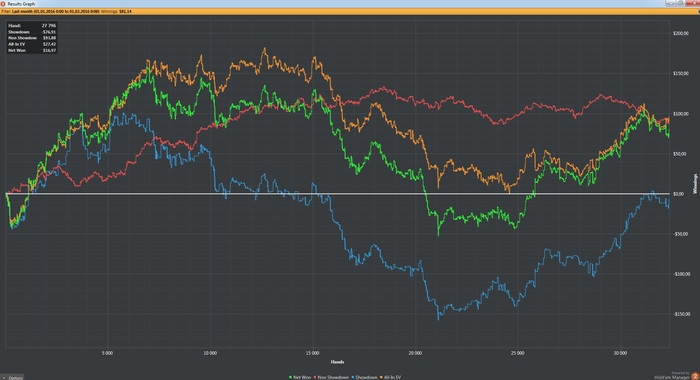Image resolution: width=700 pixels, height=380 pixels.
Task: Click the Showdown value in stats box
Action: tap(49, 32)
